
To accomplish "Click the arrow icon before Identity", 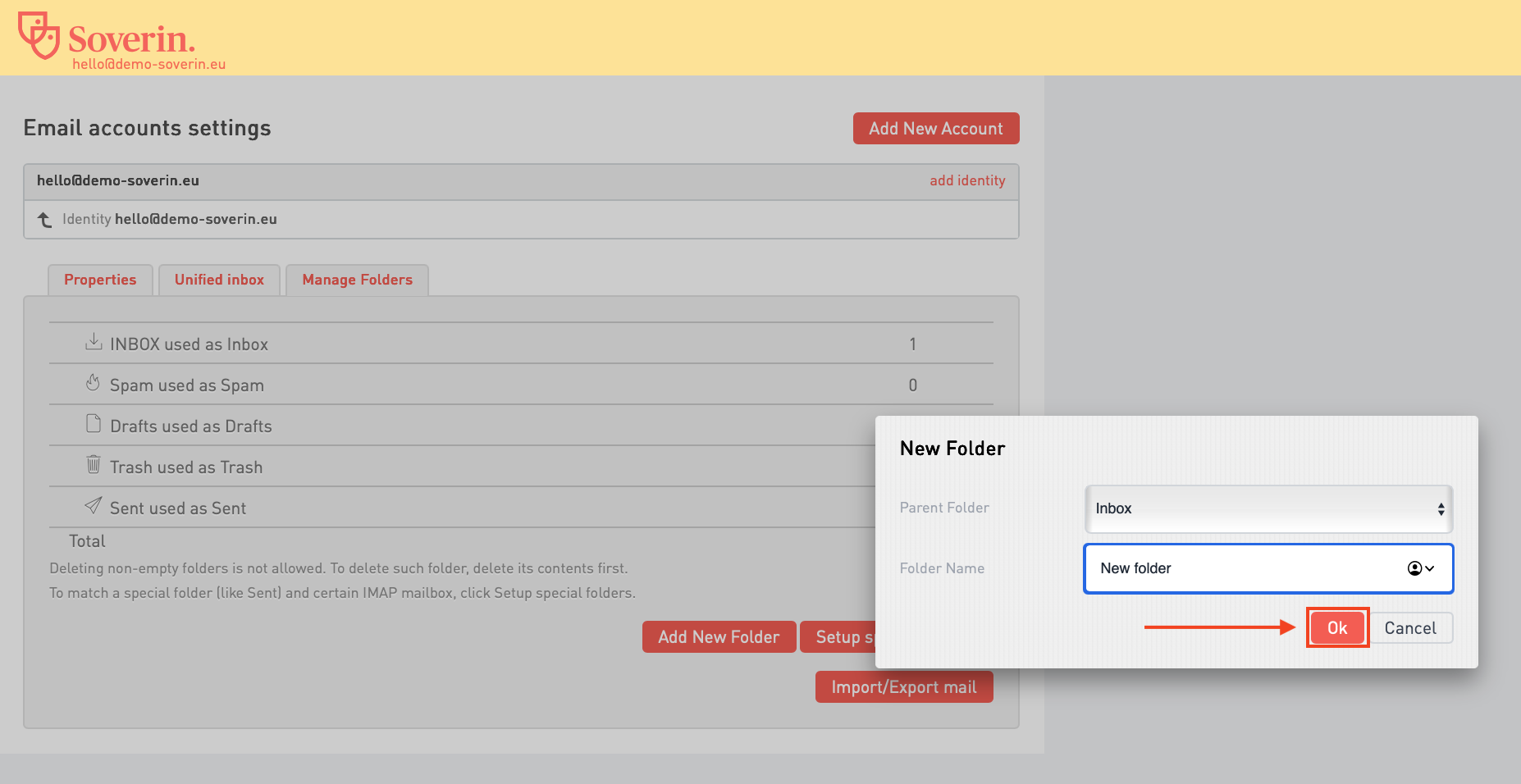I will 45,220.
